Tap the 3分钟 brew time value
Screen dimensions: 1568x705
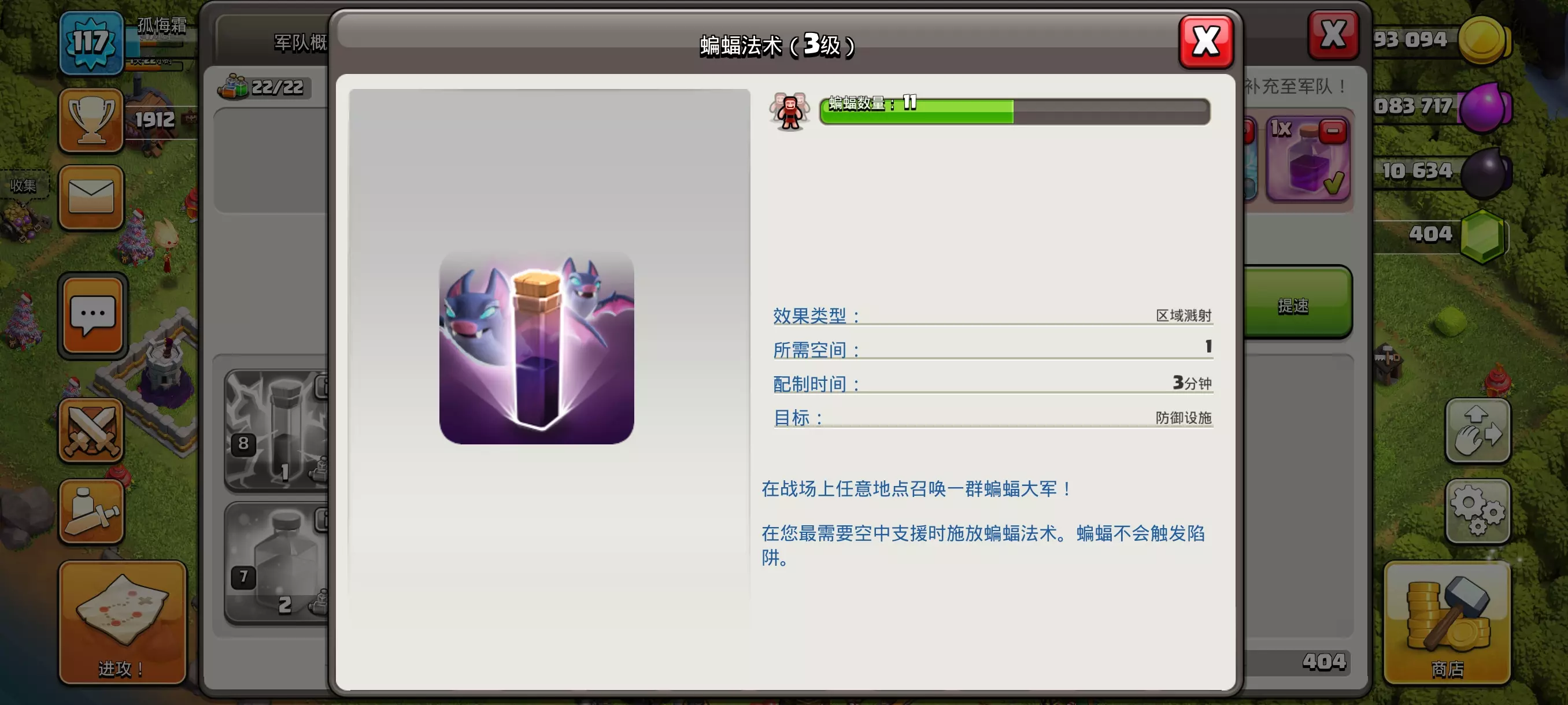tap(1192, 383)
